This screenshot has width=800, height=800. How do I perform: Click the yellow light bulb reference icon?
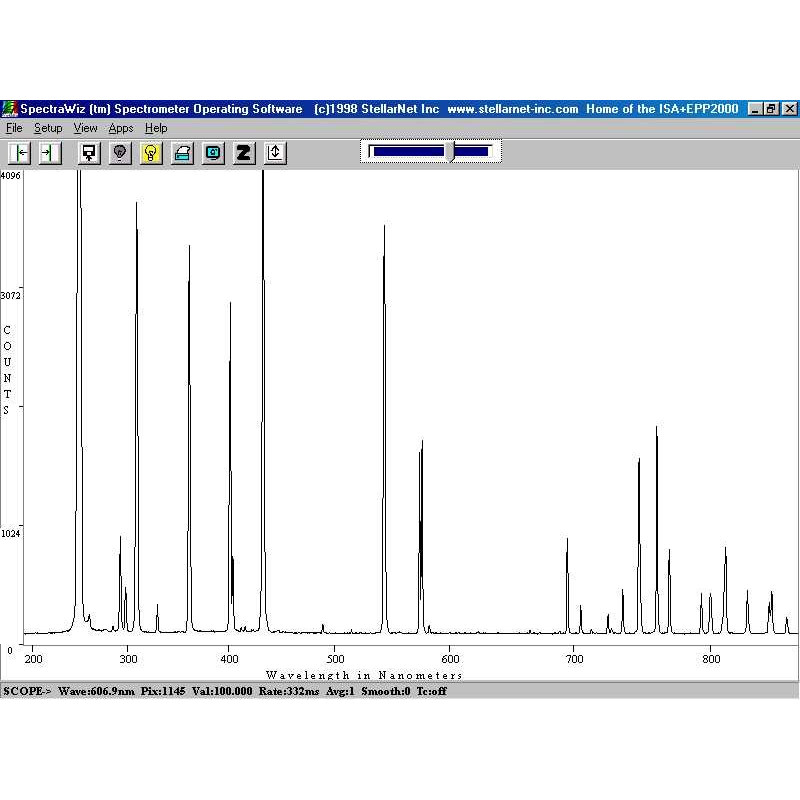pos(151,153)
